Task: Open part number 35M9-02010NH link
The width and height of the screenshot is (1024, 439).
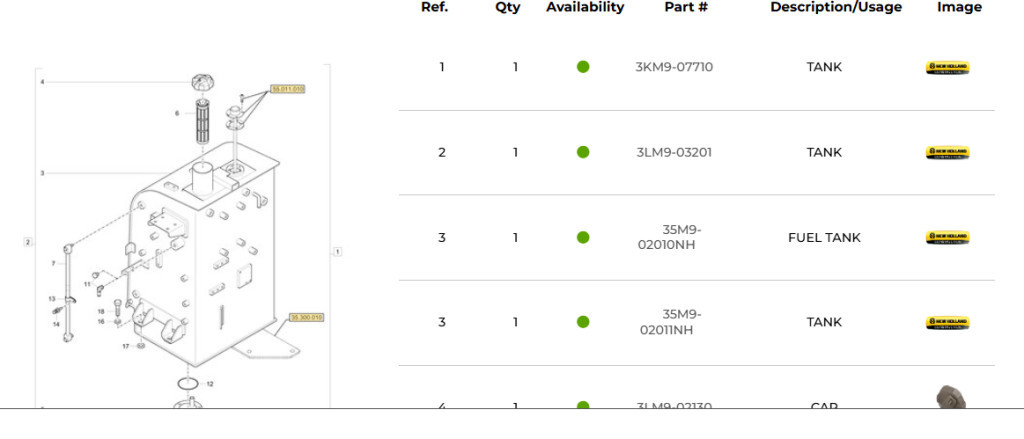Action: coord(670,238)
